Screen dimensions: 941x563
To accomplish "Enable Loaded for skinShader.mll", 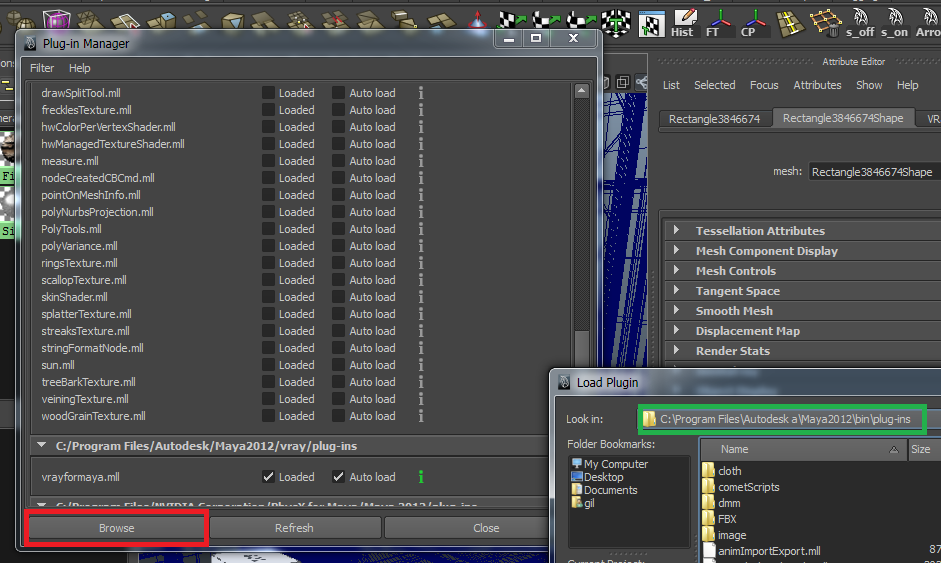I will 268,297.
